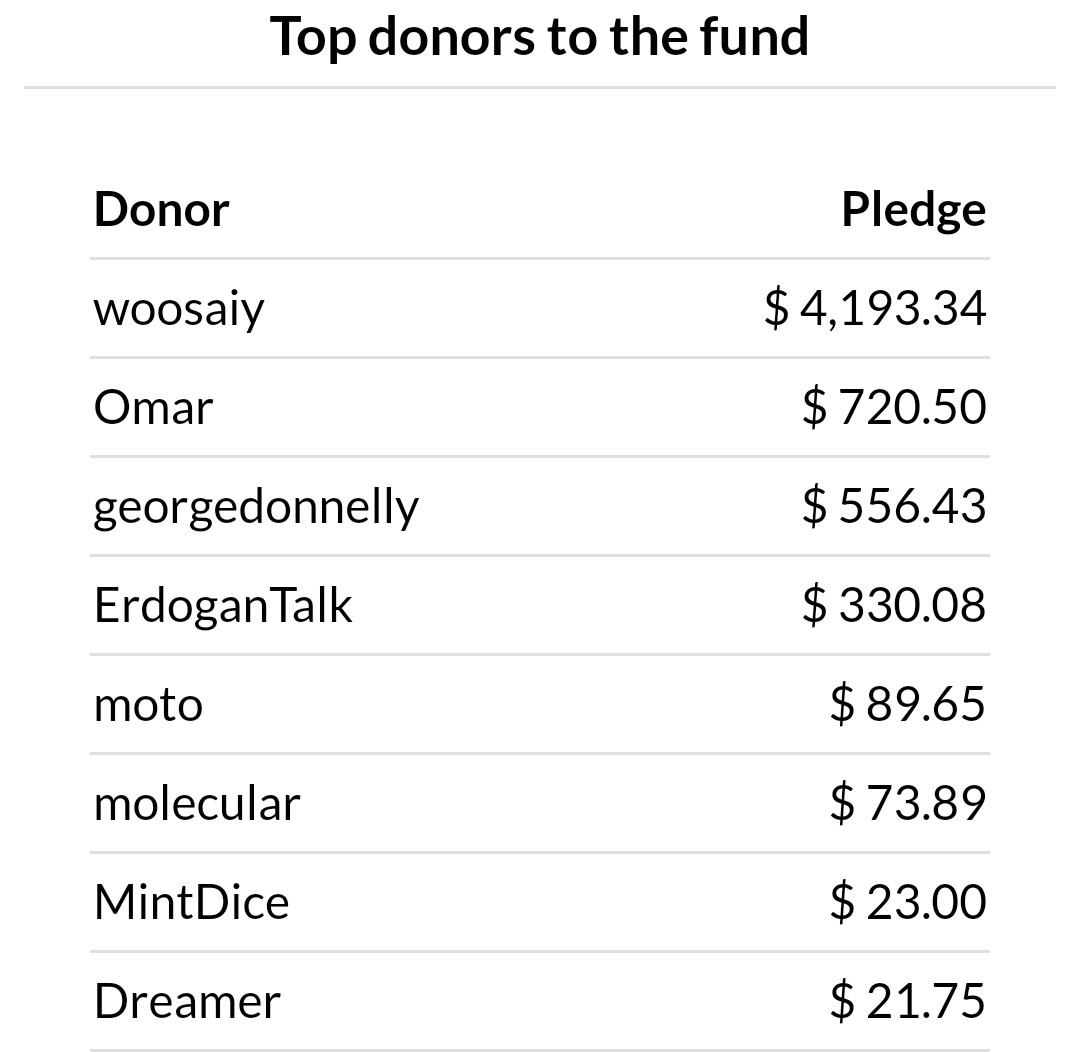
Task: Open the molecular donor name
Action: (x=197, y=803)
